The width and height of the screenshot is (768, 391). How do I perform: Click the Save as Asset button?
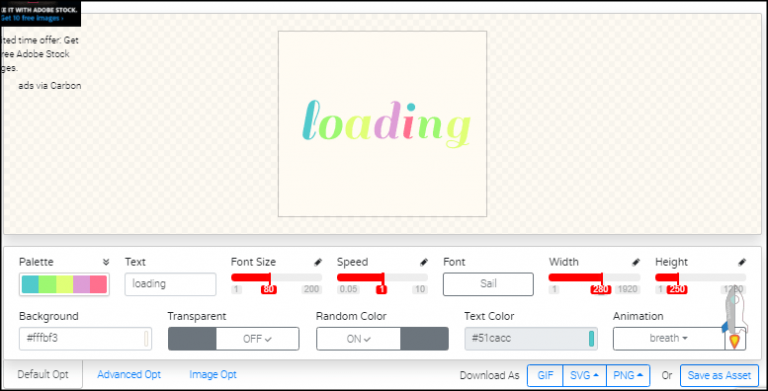pos(719,376)
